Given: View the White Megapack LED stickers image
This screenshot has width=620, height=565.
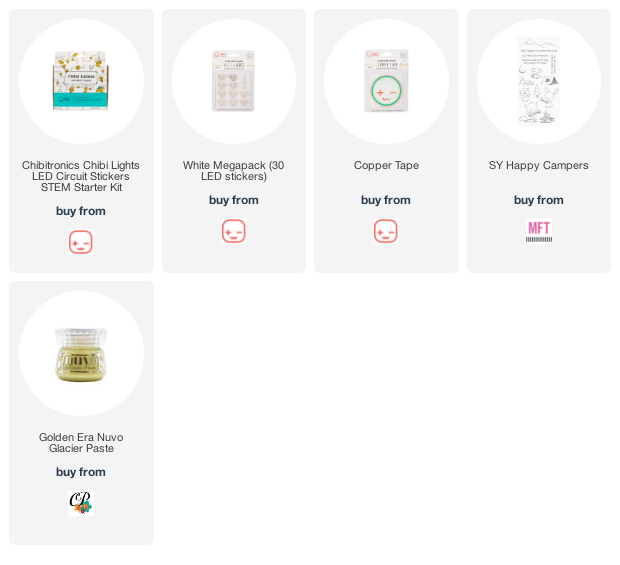Looking at the screenshot, I should coord(233,81).
